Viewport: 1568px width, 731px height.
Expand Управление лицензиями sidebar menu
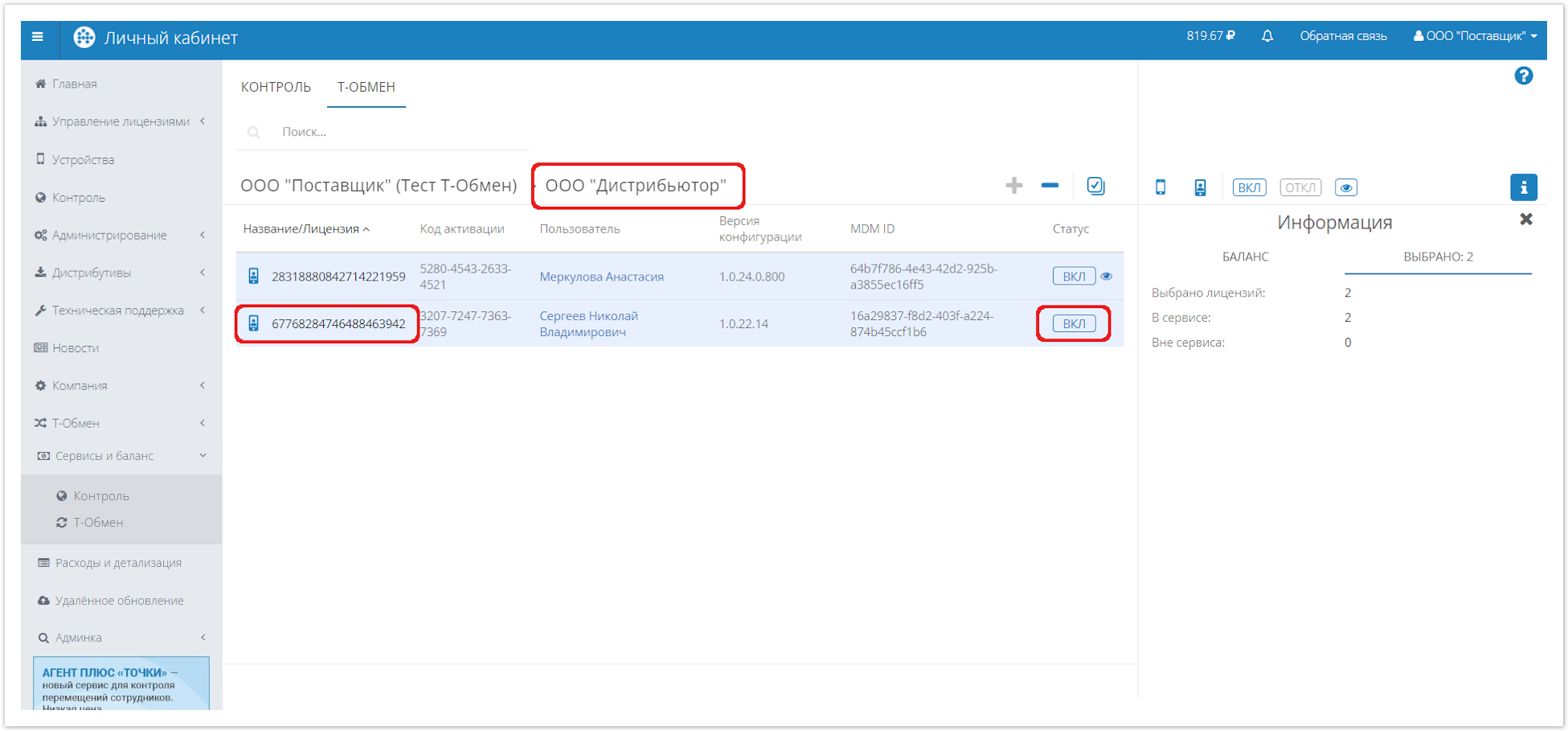(x=121, y=121)
